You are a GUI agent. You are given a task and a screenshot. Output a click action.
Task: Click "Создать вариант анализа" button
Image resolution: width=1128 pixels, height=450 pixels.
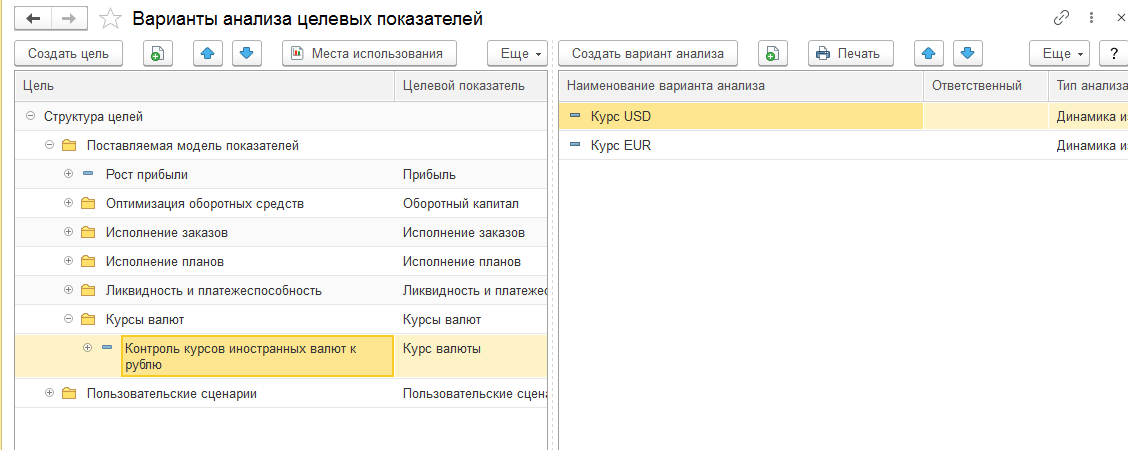point(648,53)
